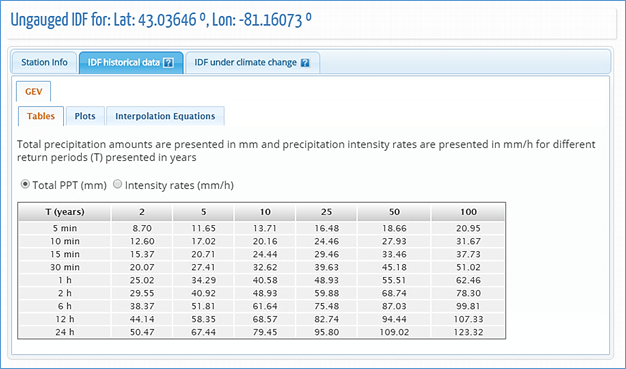626x369 pixels.
Task: Click the T (years) column header
Action: pos(65,212)
